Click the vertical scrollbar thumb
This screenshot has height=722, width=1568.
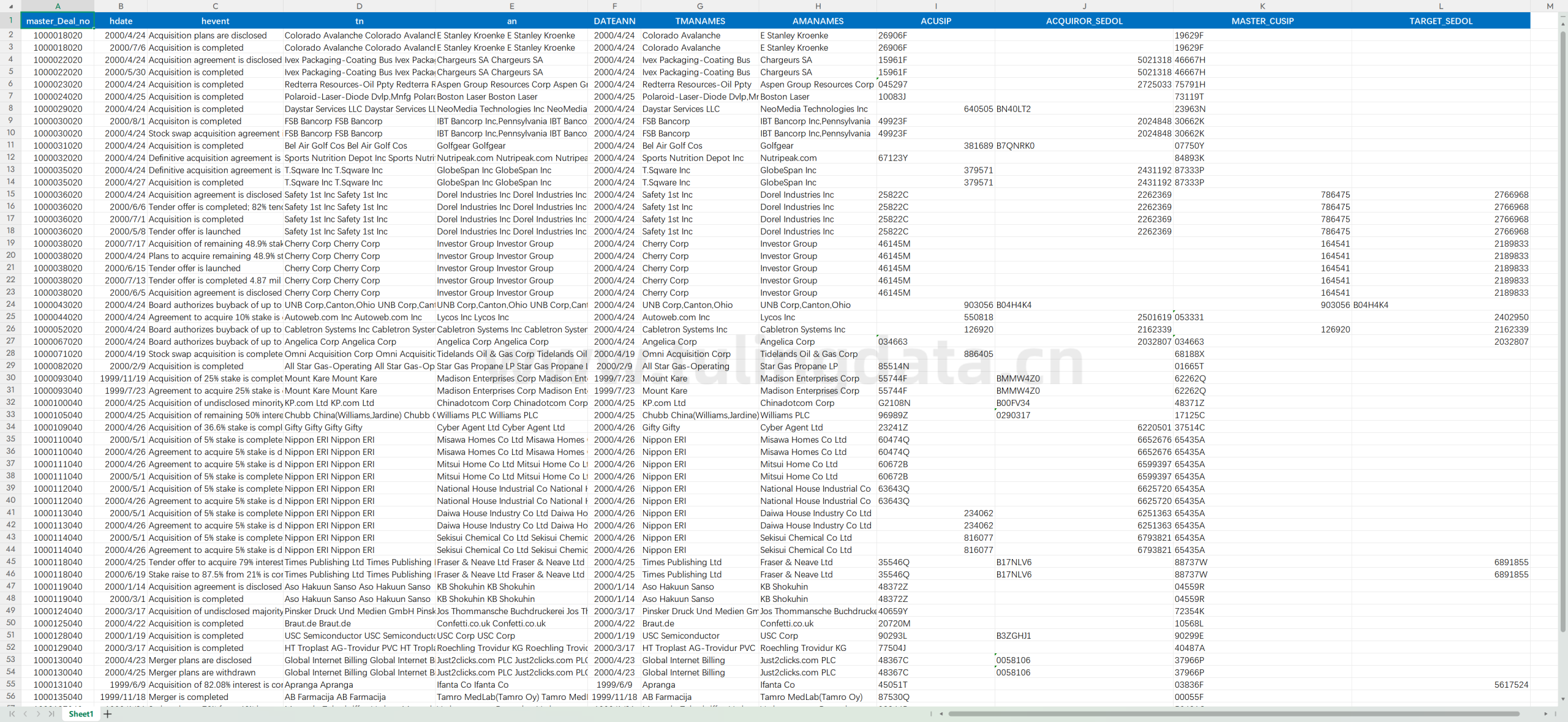(1562, 331)
